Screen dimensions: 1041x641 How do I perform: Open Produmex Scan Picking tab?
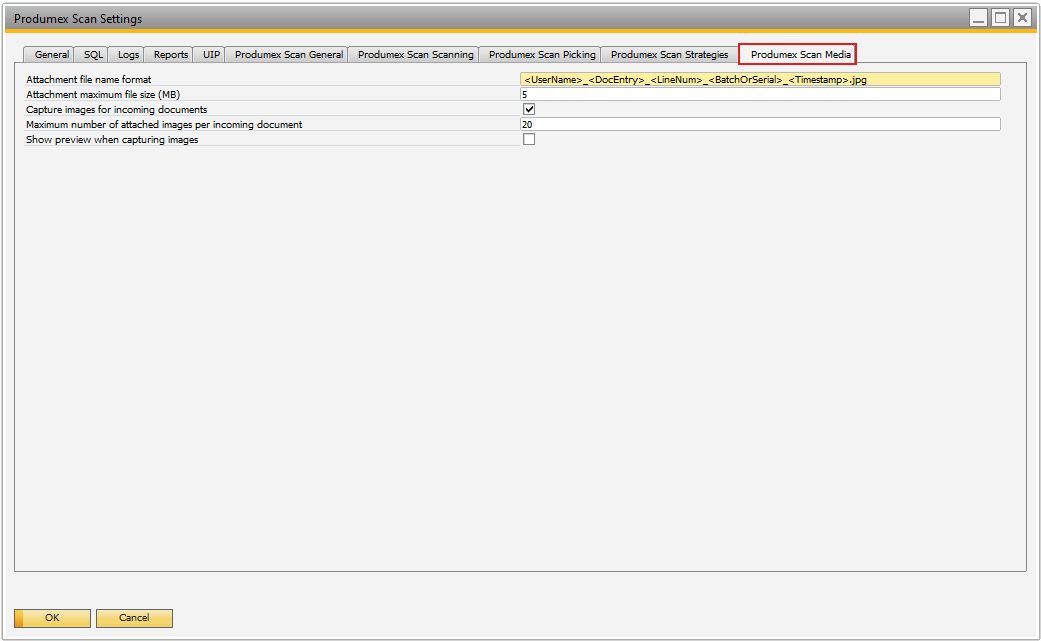541,55
